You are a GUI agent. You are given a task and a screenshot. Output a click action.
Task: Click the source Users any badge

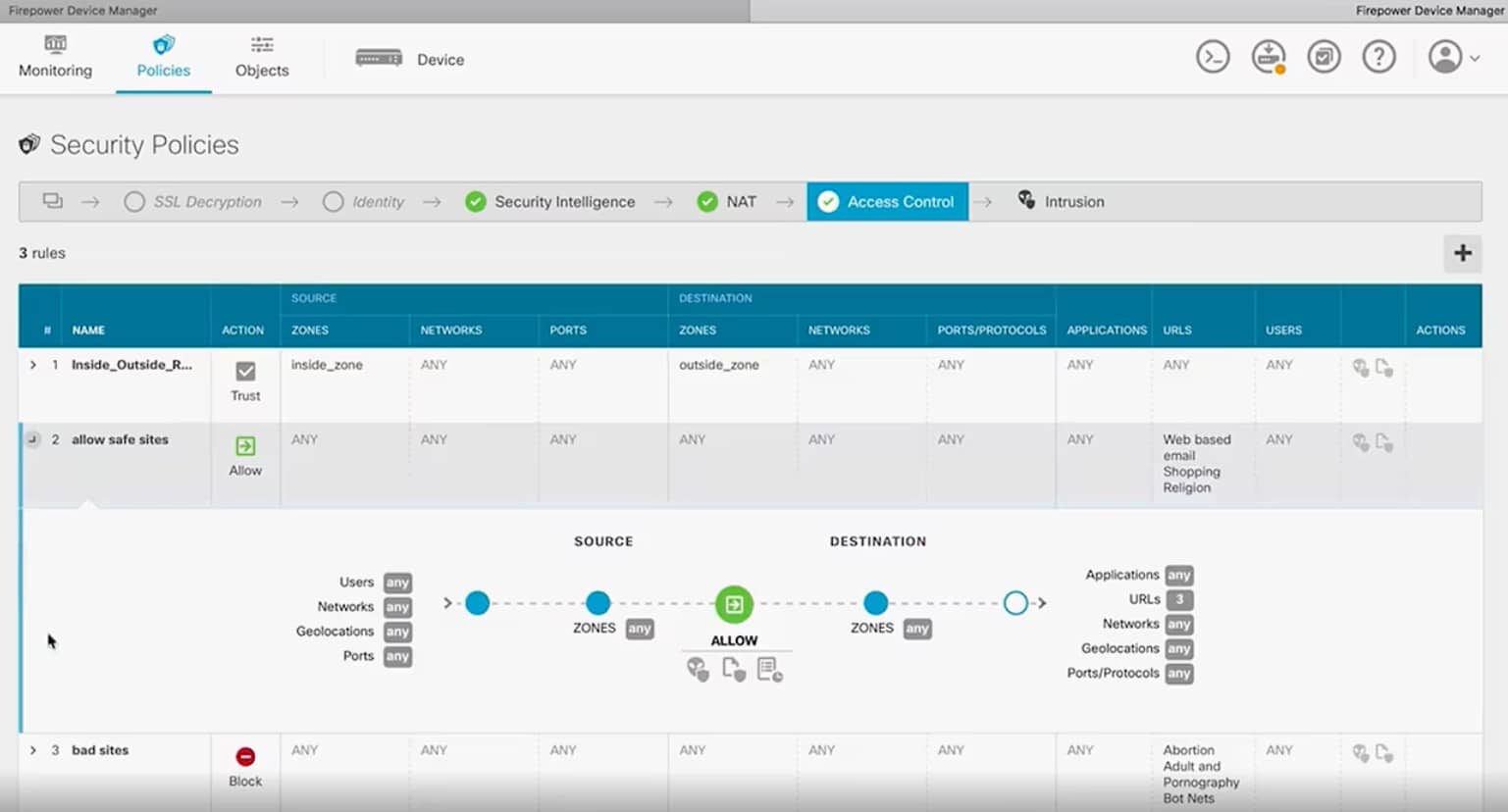pyautogui.click(x=397, y=583)
